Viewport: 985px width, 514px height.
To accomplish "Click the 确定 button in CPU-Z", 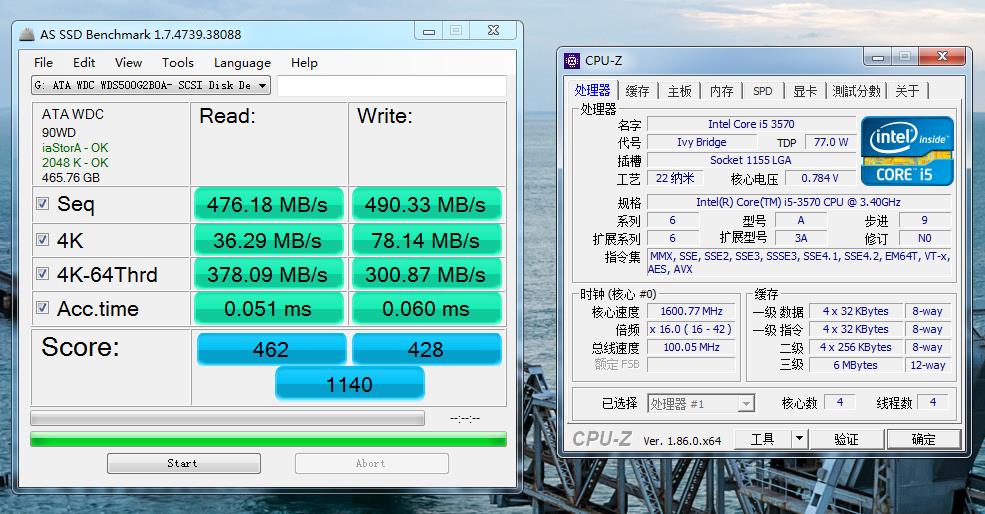I will 923,439.
